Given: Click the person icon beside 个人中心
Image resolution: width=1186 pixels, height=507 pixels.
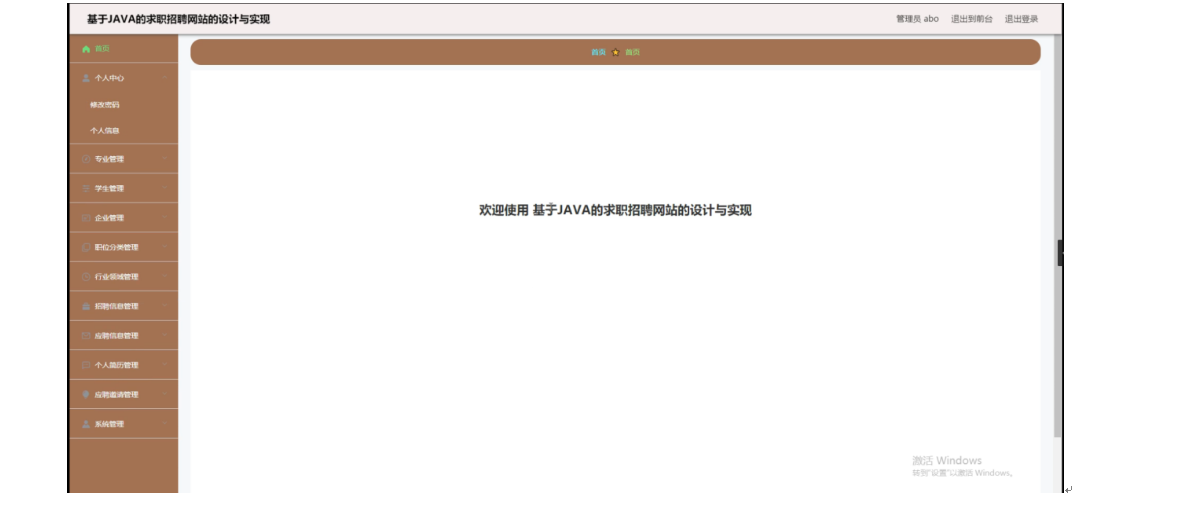Looking at the screenshot, I should [86, 78].
